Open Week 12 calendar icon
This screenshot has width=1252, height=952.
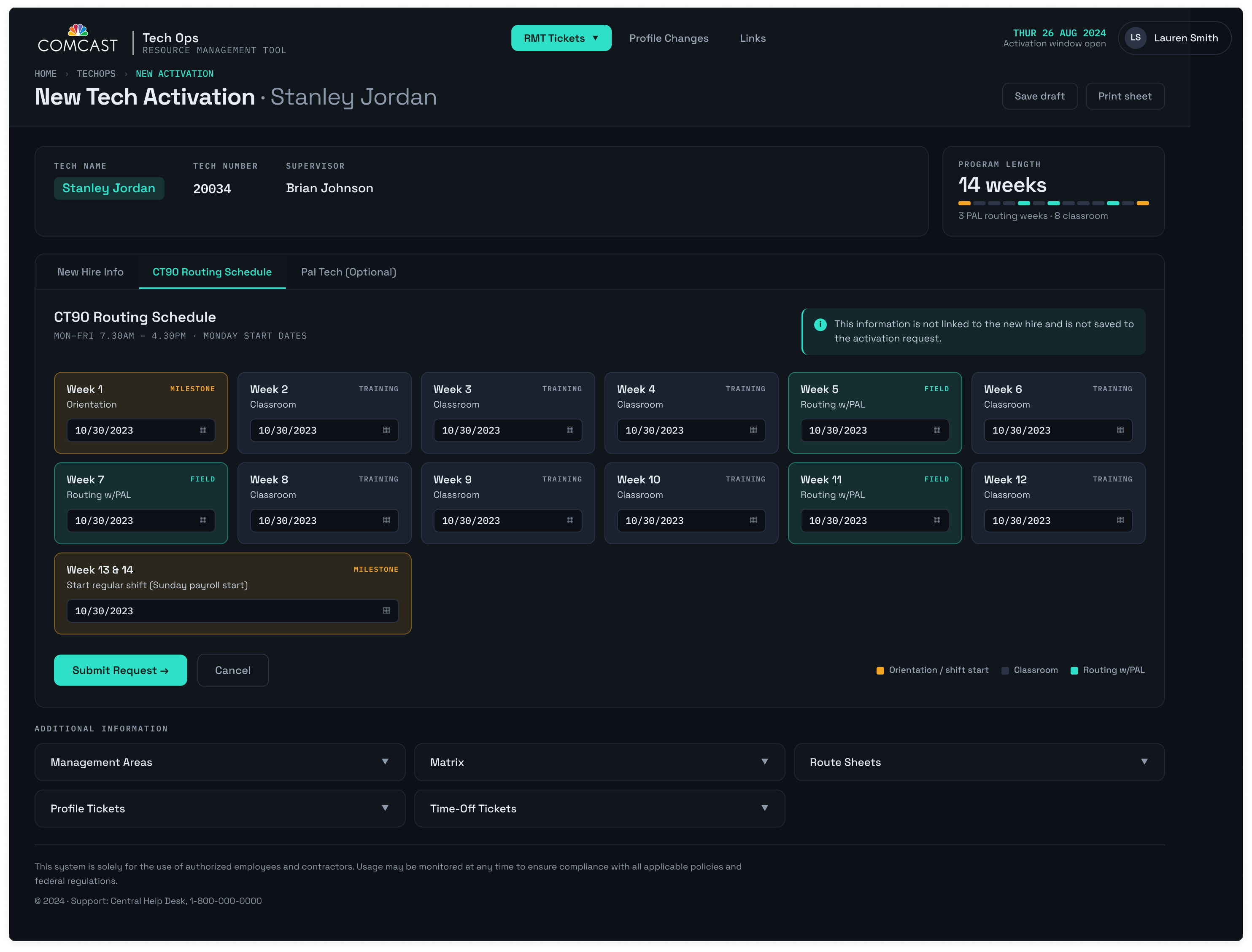click(x=1120, y=520)
